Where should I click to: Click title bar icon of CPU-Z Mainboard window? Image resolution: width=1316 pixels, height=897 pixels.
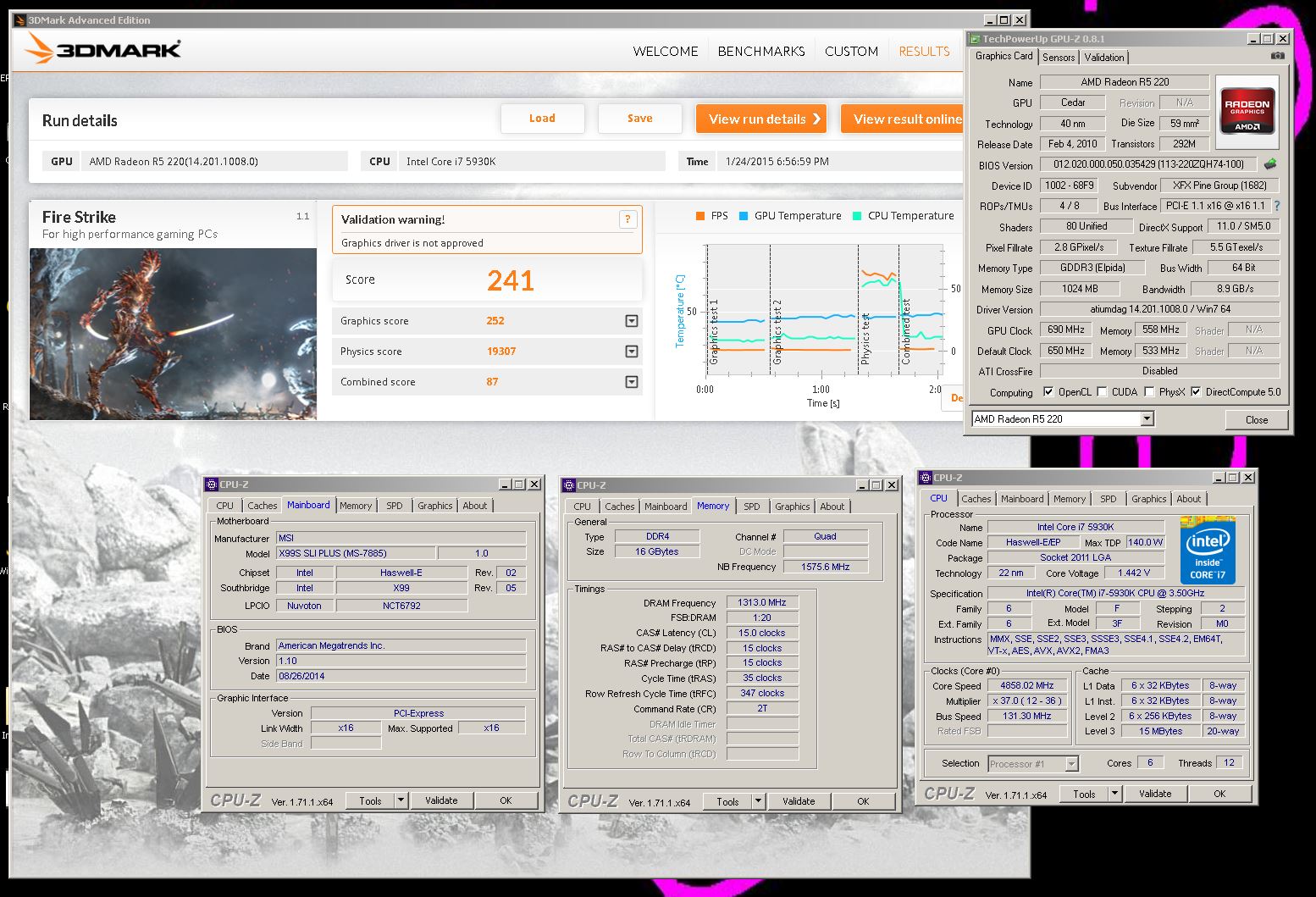[x=212, y=484]
